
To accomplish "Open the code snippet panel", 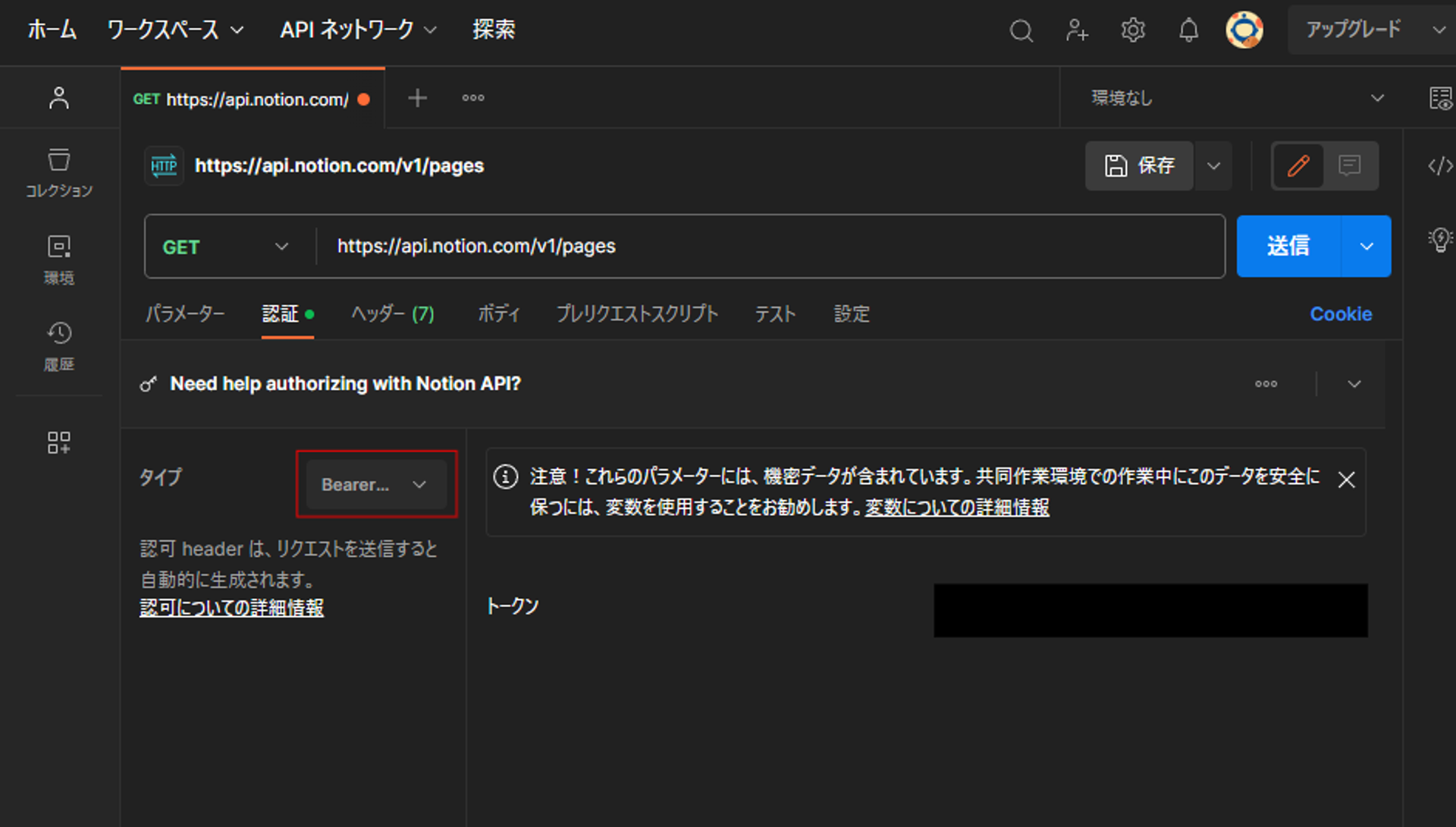I will pyautogui.click(x=1439, y=166).
